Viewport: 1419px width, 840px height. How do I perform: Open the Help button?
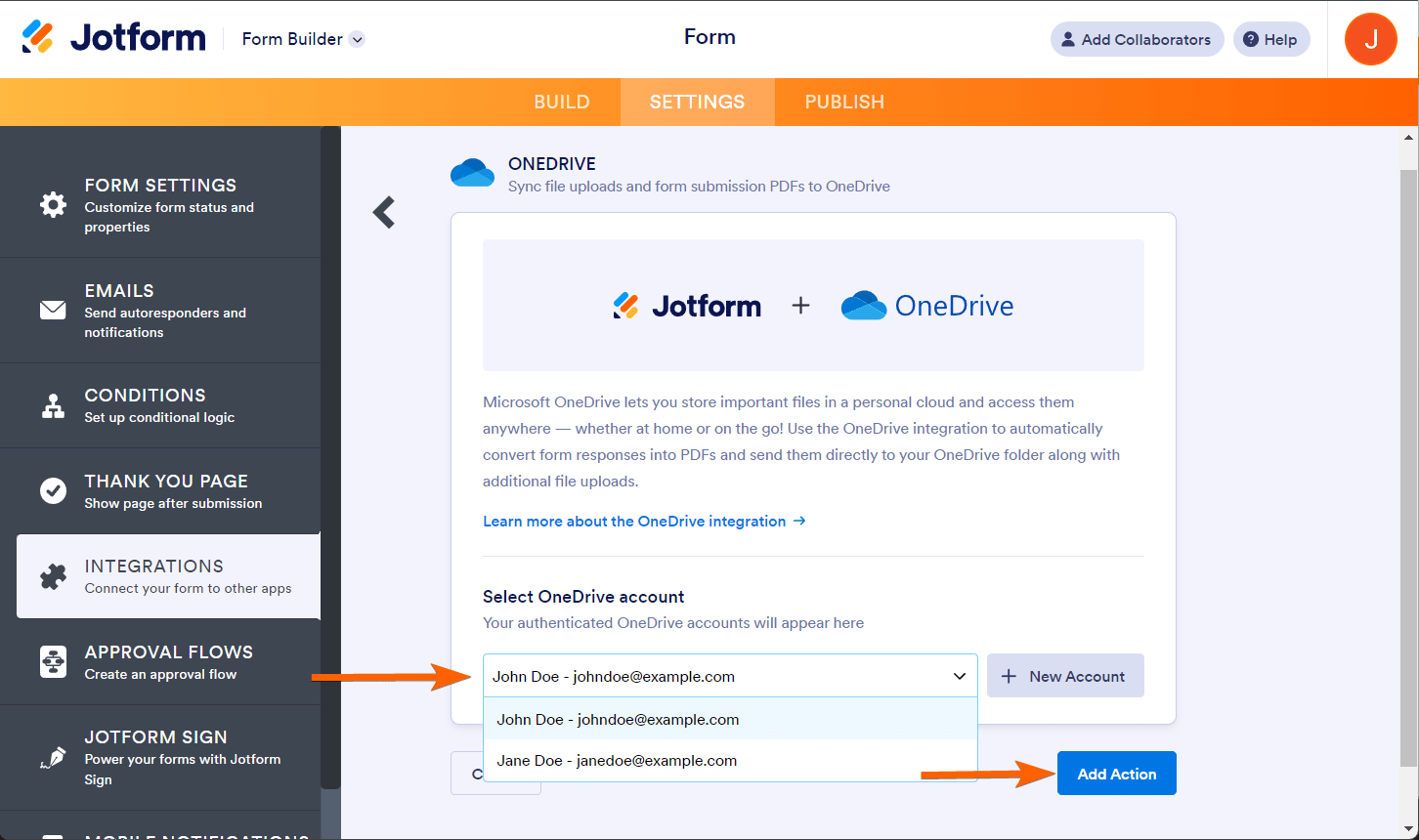click(x=1271, y=39)
